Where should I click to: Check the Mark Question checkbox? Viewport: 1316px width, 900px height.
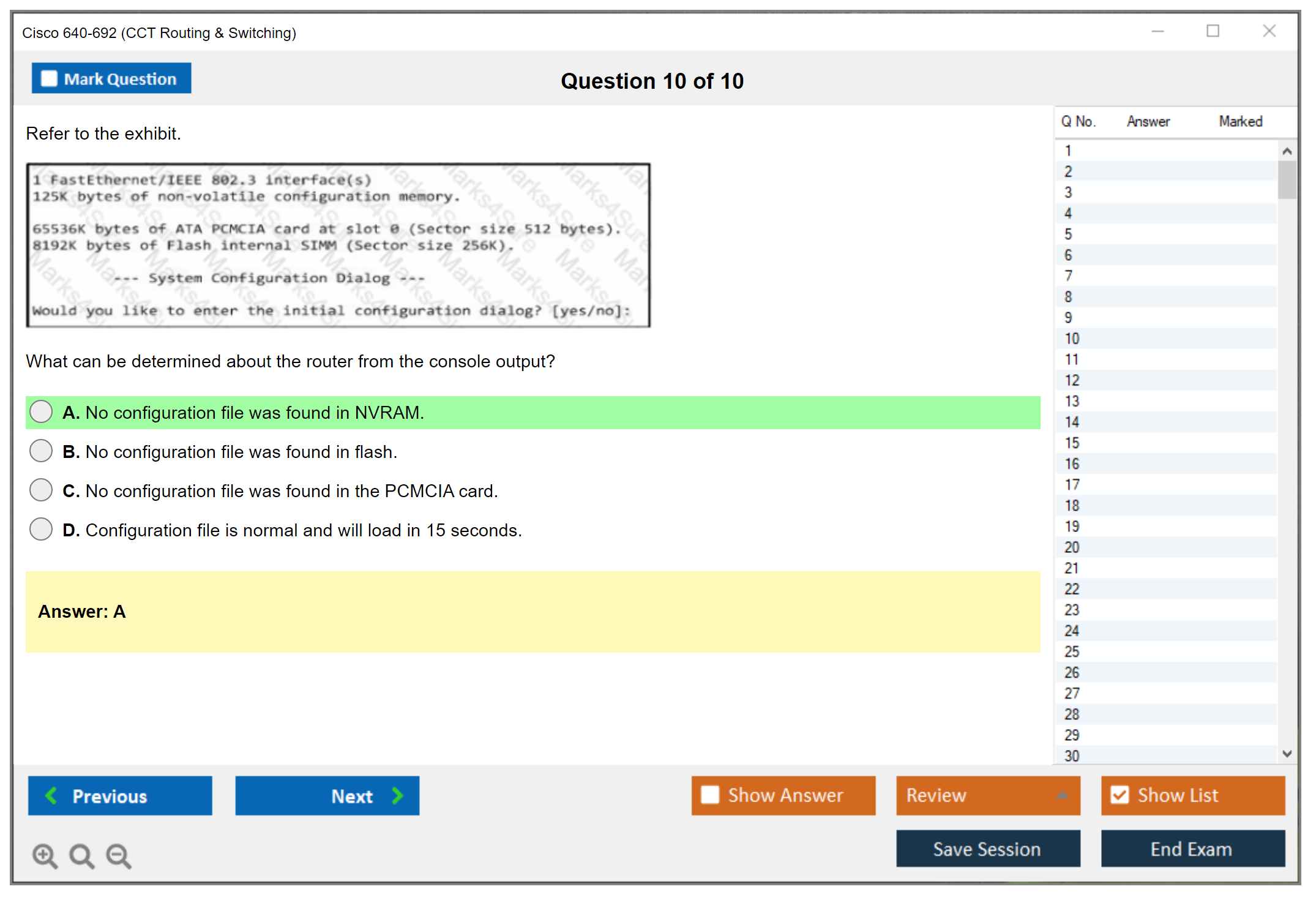tap(49, 79)
